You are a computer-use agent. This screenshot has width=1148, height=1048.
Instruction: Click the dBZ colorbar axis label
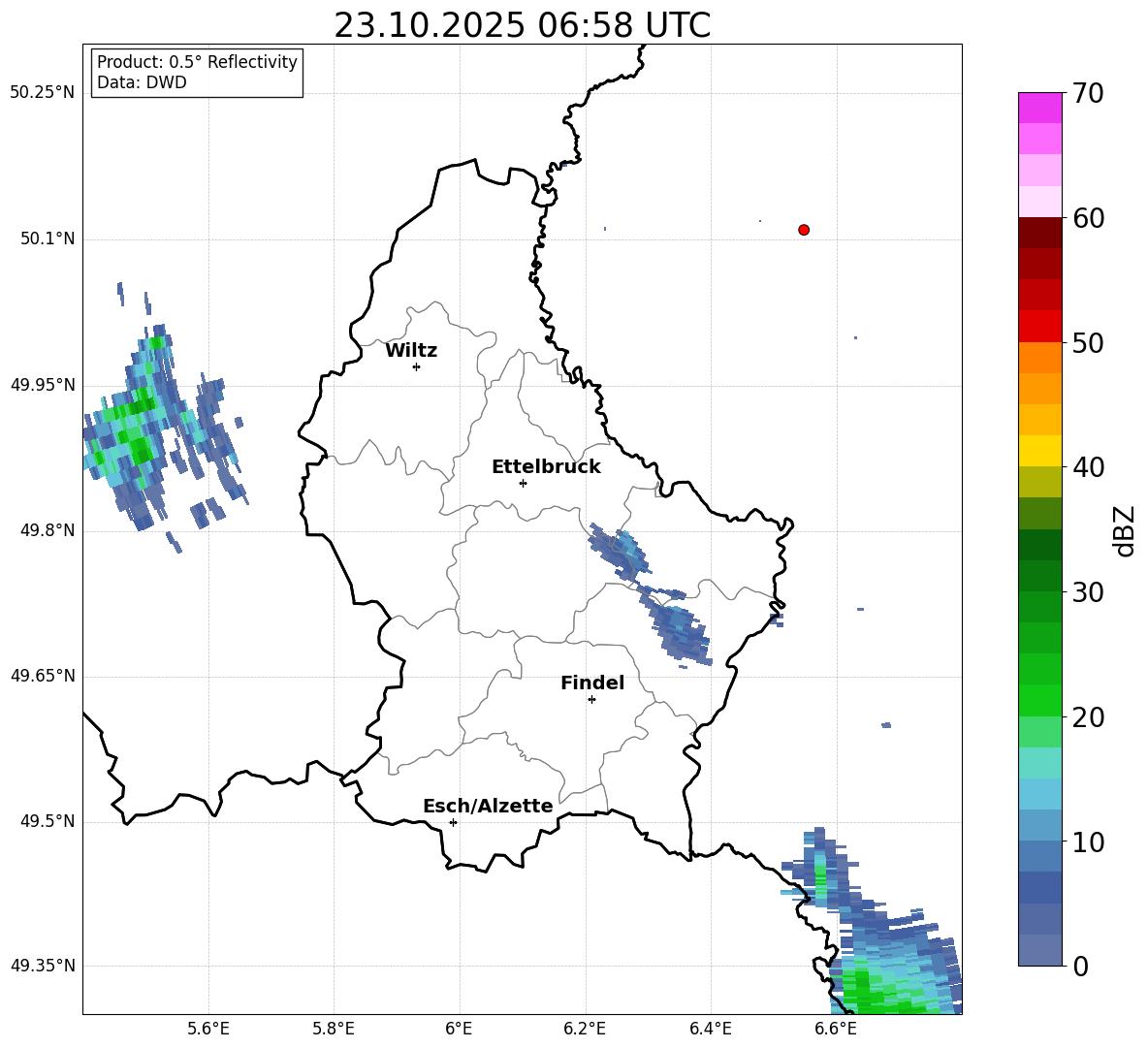[1123, 530]
